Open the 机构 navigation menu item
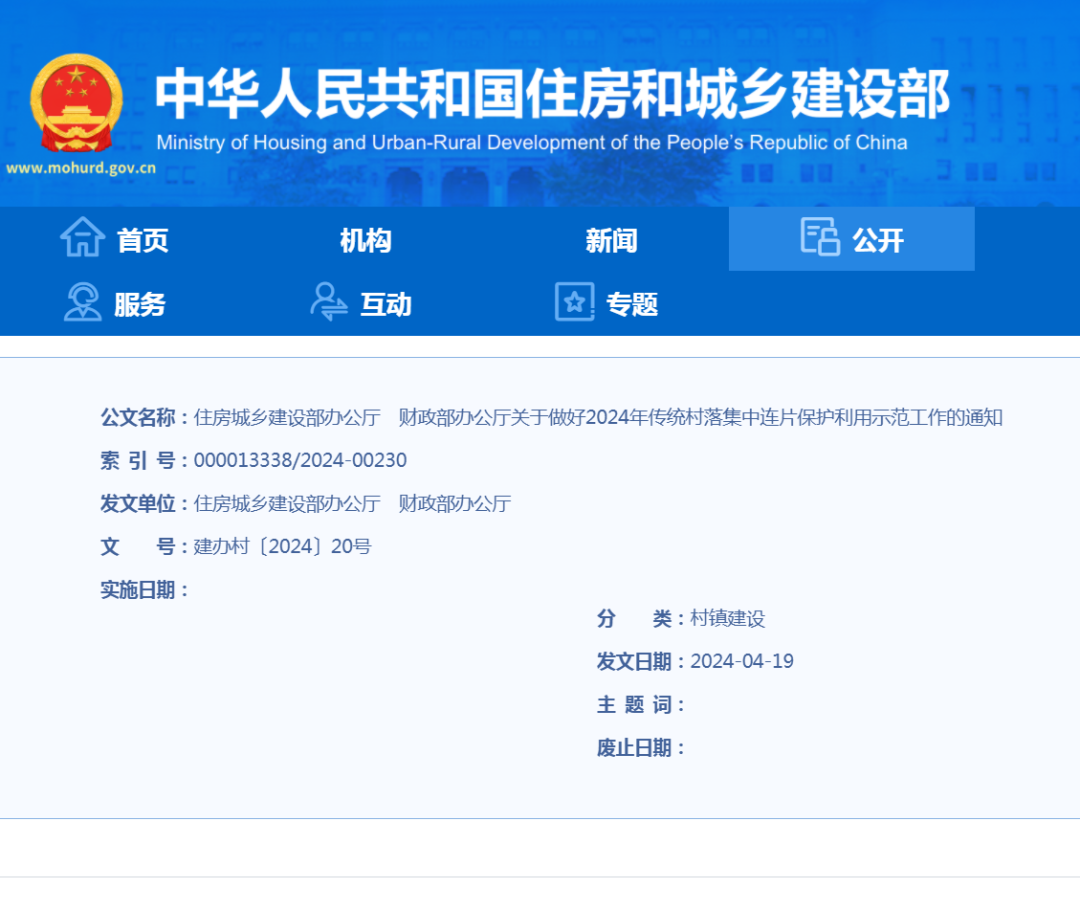Viewport: 1080px width, 910px height. [365, 241]
